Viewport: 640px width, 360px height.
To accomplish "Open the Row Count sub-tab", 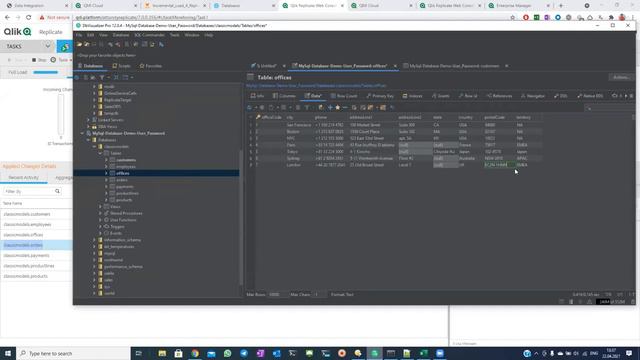I will (344, 96).
